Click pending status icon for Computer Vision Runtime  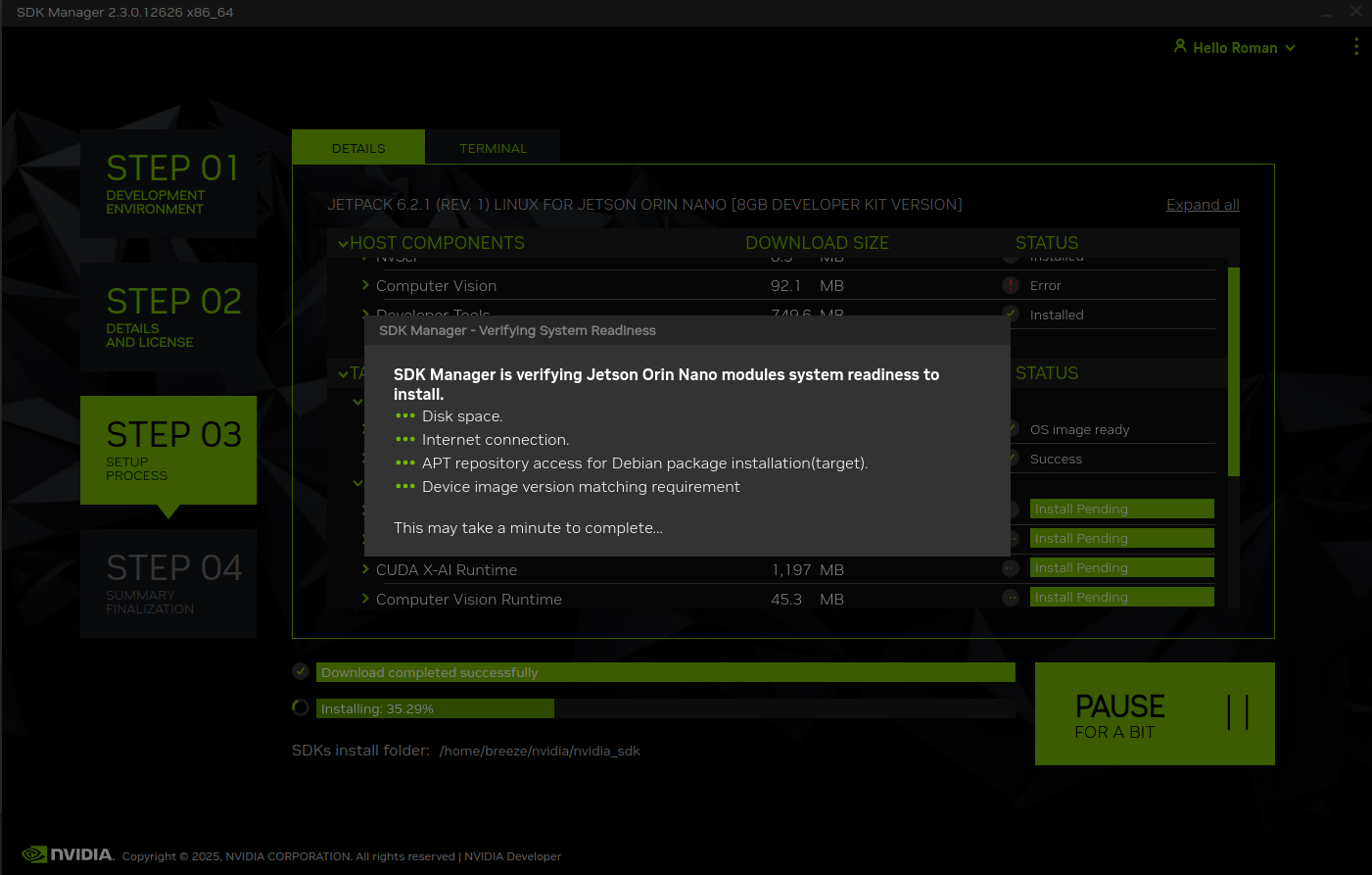(x=1011, y=598)
